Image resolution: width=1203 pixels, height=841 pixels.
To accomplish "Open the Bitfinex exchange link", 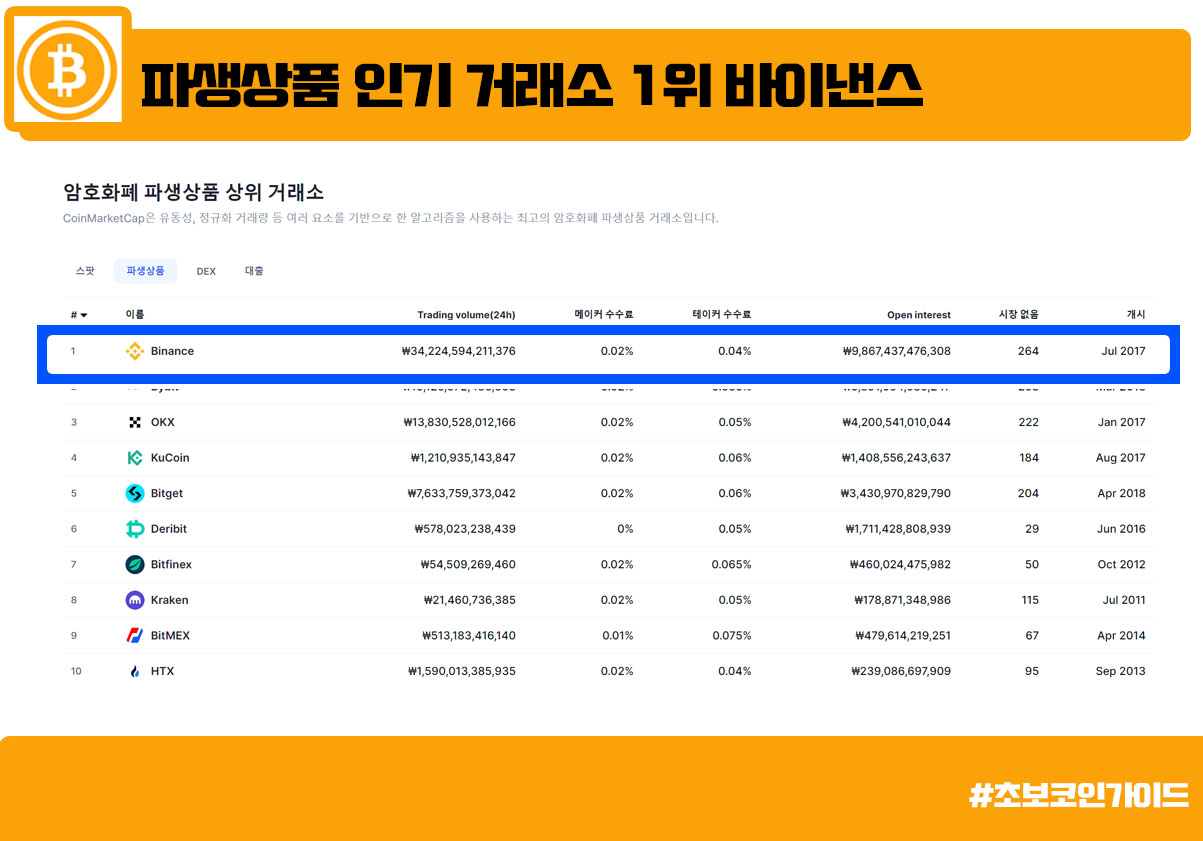I will pos(171,564).
